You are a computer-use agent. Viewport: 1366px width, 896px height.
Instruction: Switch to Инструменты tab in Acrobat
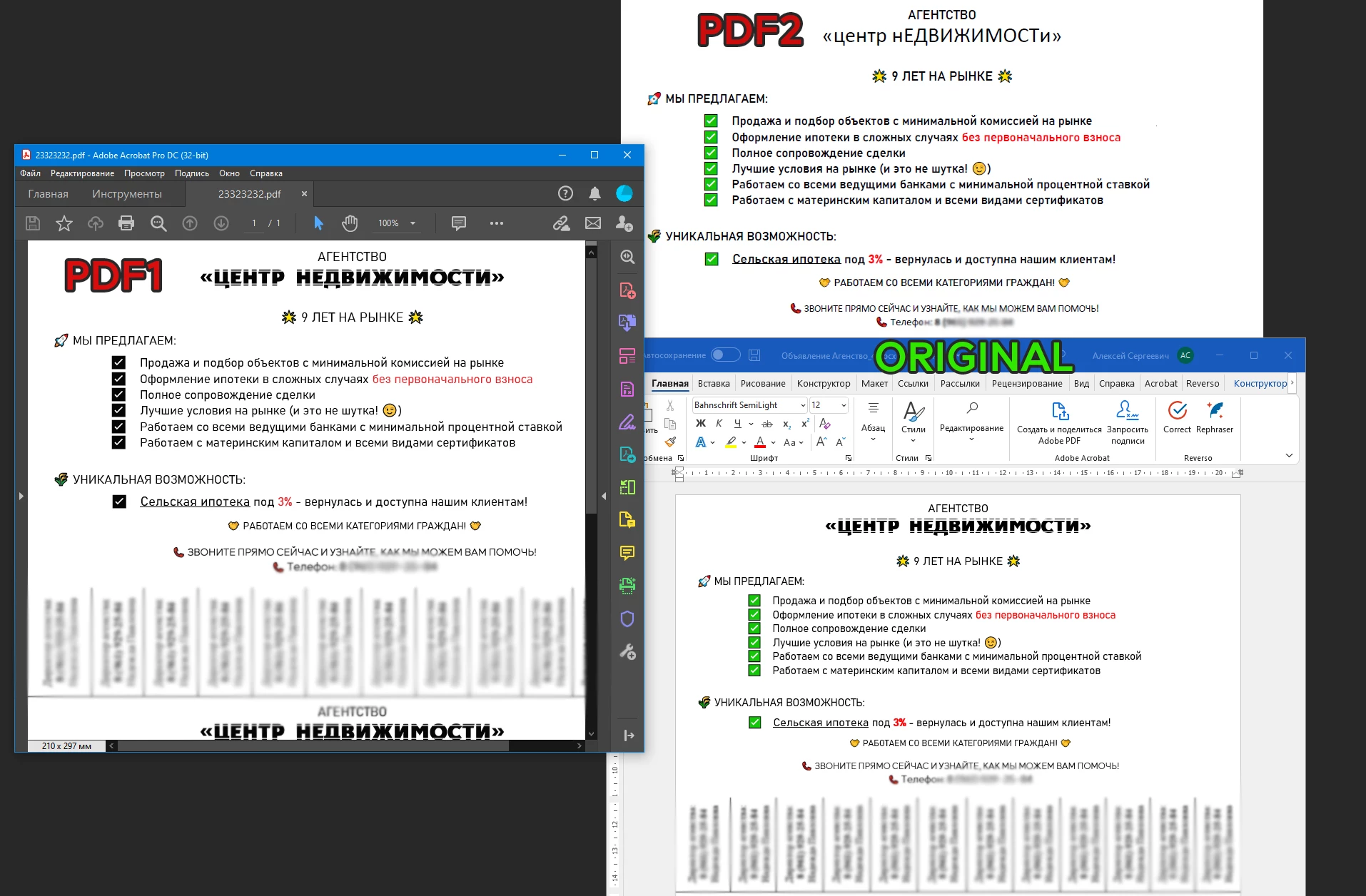[x=127, y=194]
